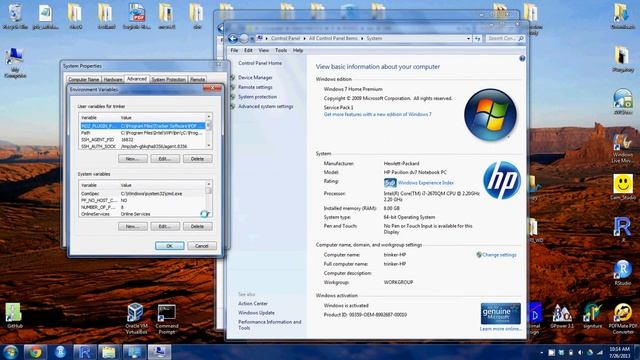Viewport: 640px width, 360px height.
Task: Open the RStudio desktop shortcut
Action: pos(623,273)
